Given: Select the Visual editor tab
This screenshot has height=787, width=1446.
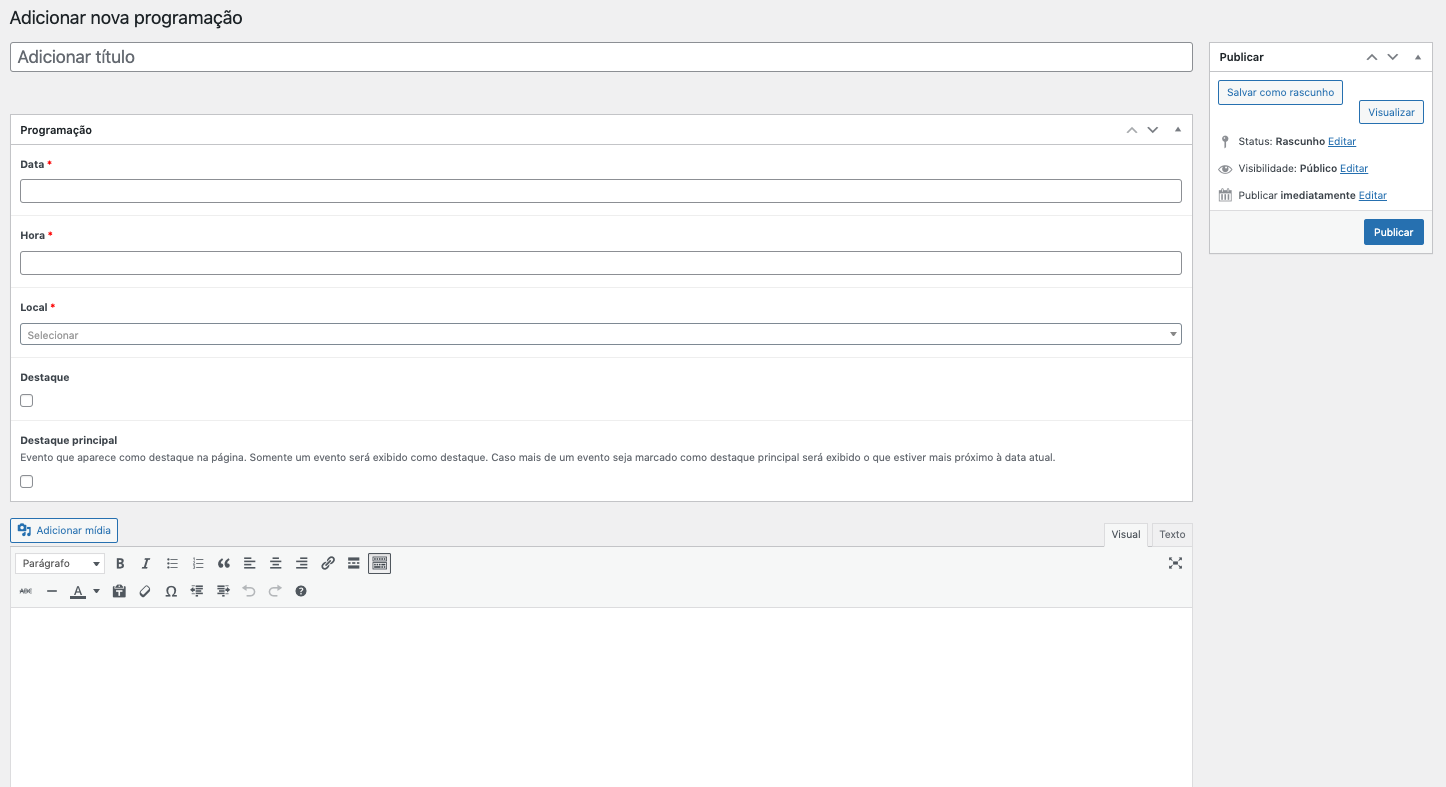Looking at the screenshot, I should [x=1125, y=535].
